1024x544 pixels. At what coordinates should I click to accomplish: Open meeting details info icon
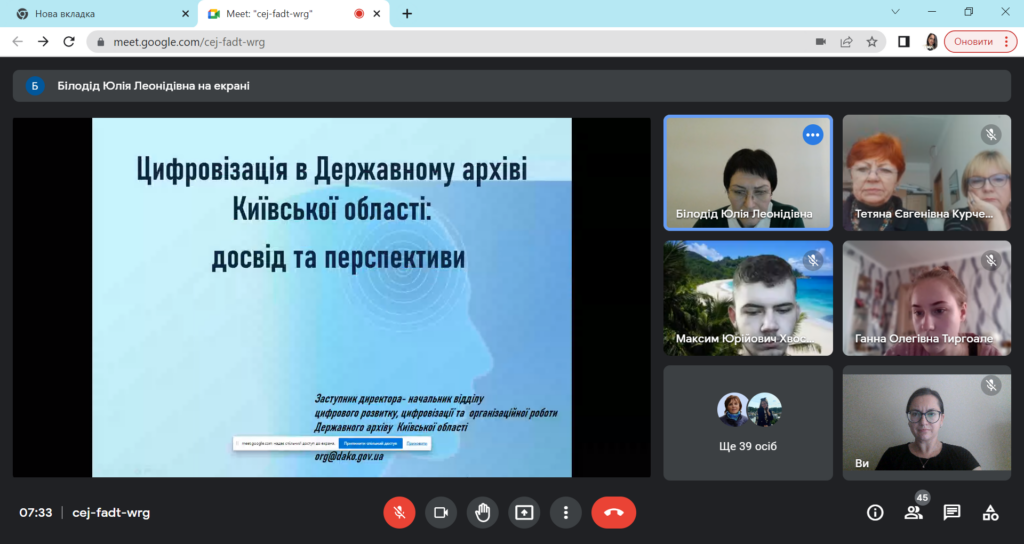(875, 512)
